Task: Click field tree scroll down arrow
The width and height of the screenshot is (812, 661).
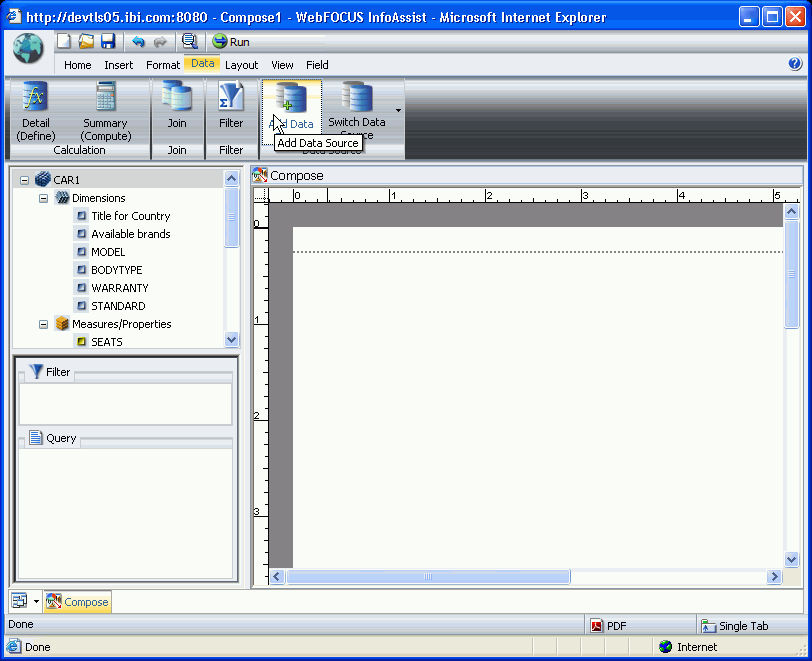Action: tap(231, 340)
